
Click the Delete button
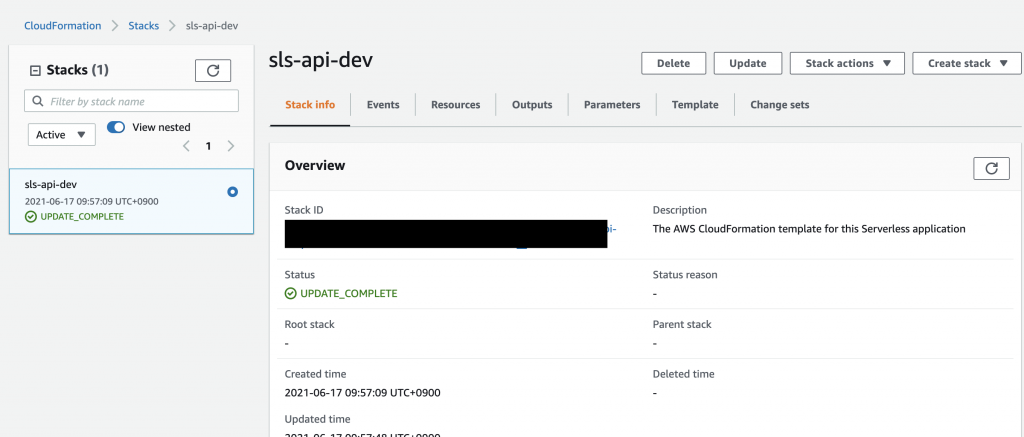pyautogui.click(x=673, y=63)
